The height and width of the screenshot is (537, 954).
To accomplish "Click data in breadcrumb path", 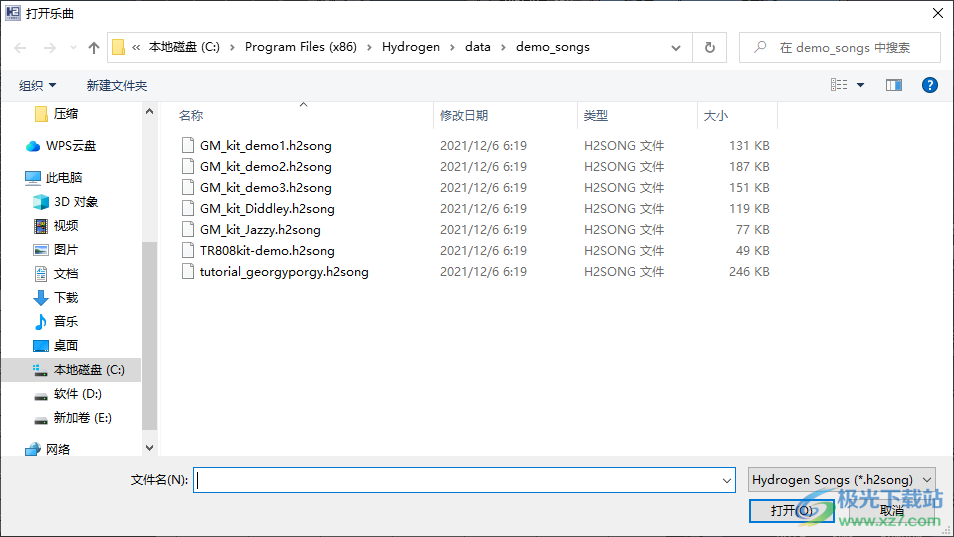I will pos(478,47).
